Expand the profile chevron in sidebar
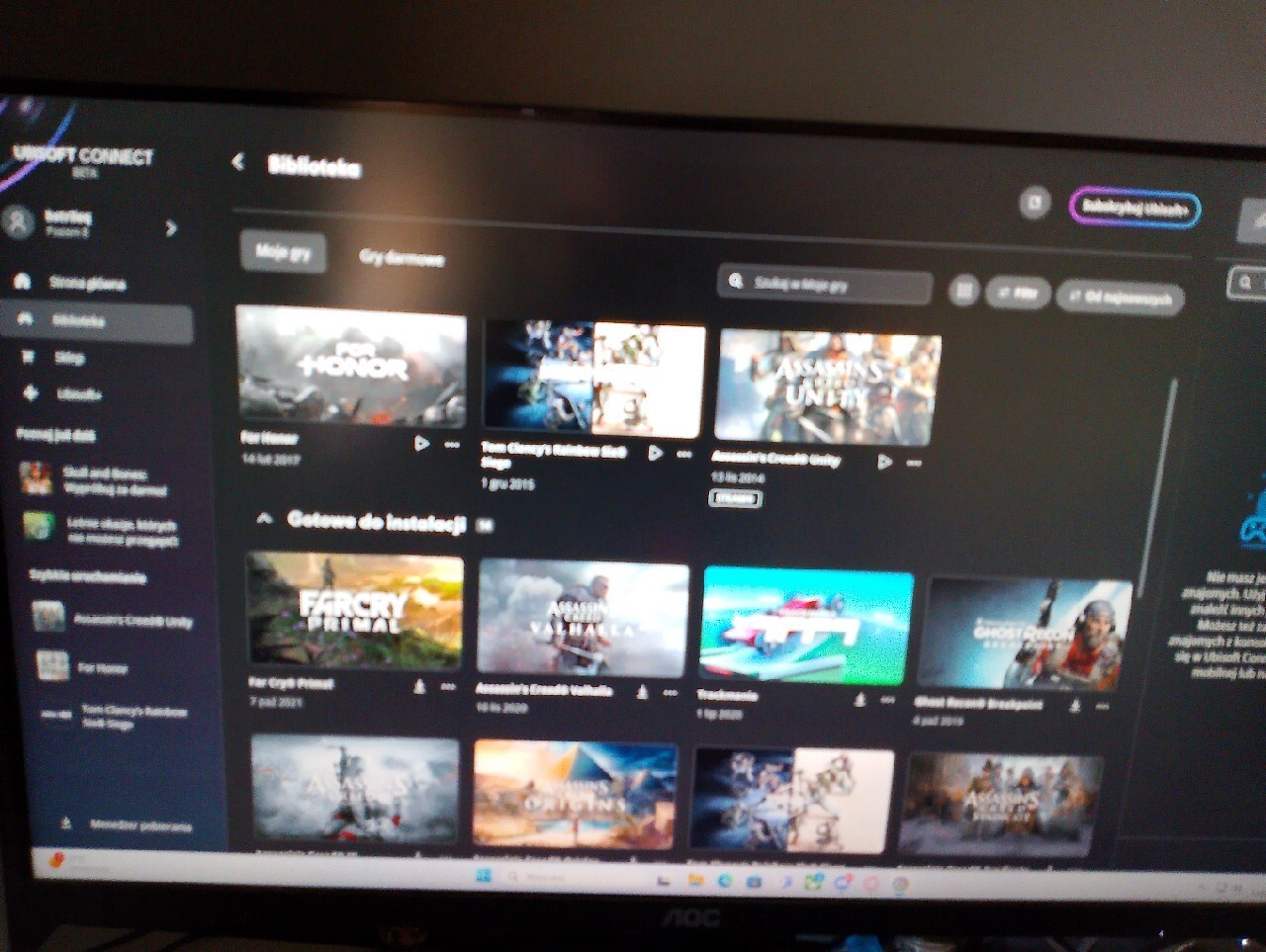 click(171, 228)
